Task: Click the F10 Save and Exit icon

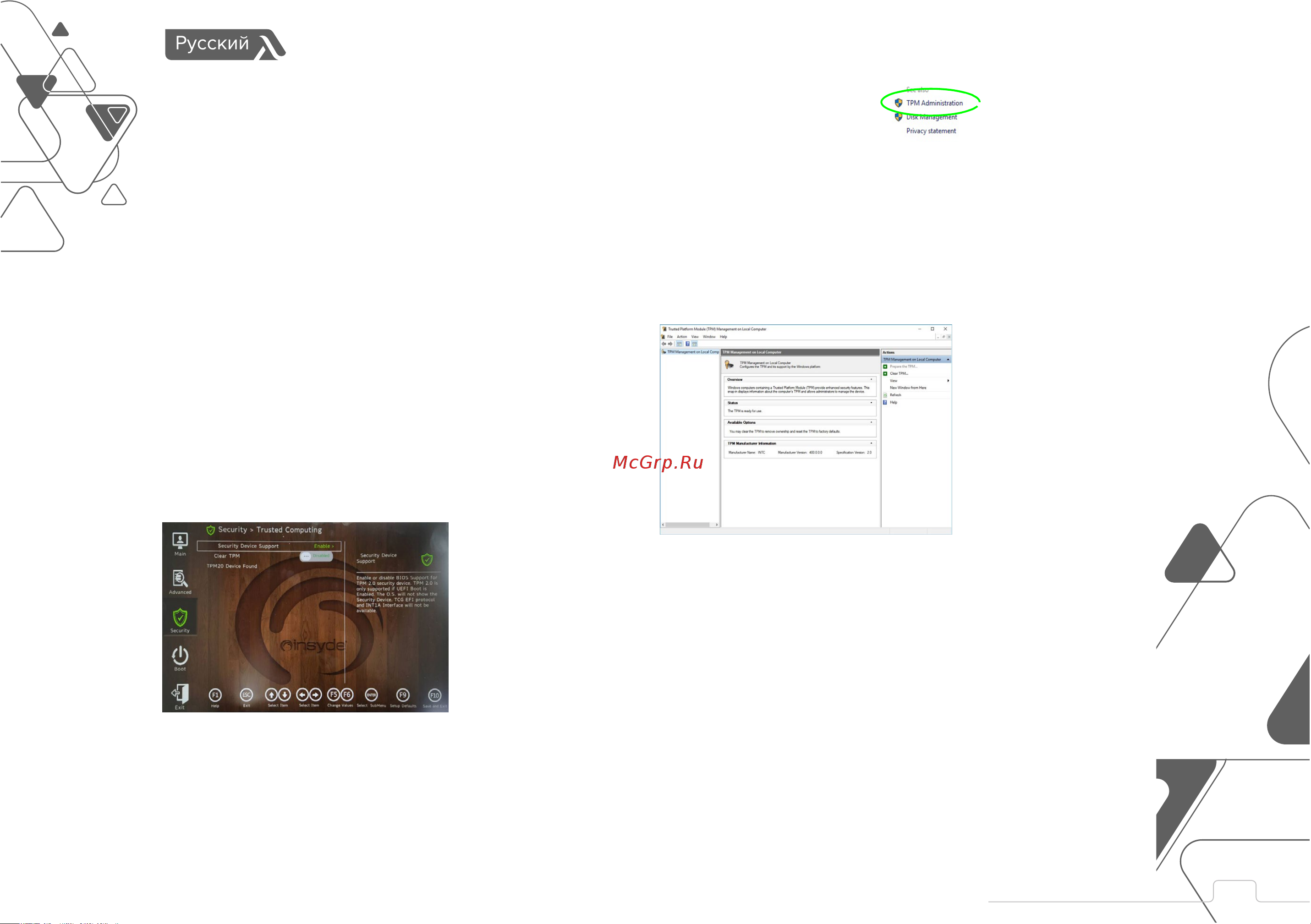Action: pyautogui.click(x=434, y=695)
